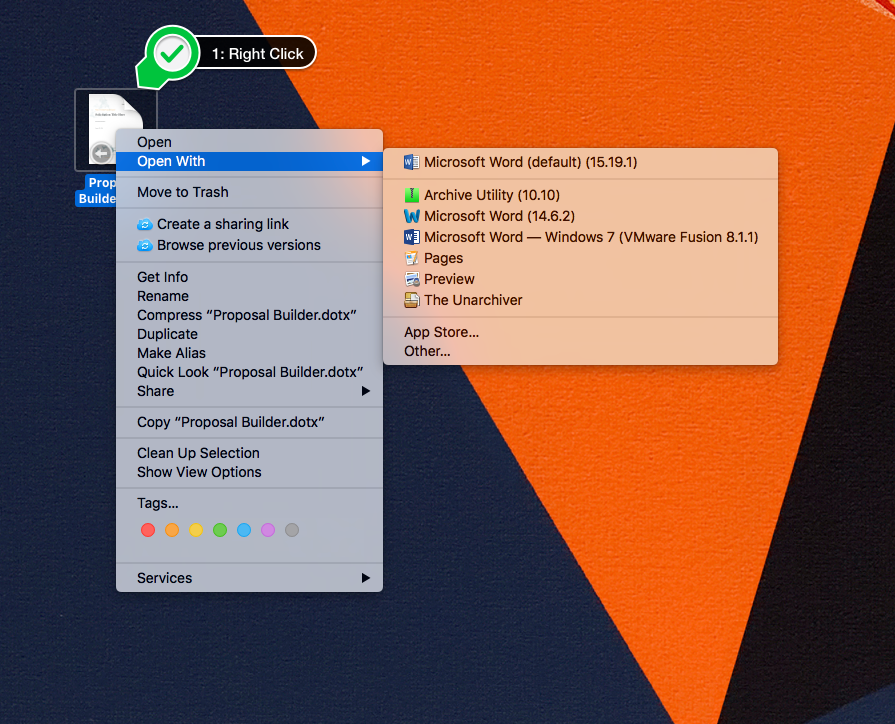Choose Other... in Open With submenu
Image resolution: width=895 pixels, height=724 pixels.
pyautogui.click(x=580, y=351)
